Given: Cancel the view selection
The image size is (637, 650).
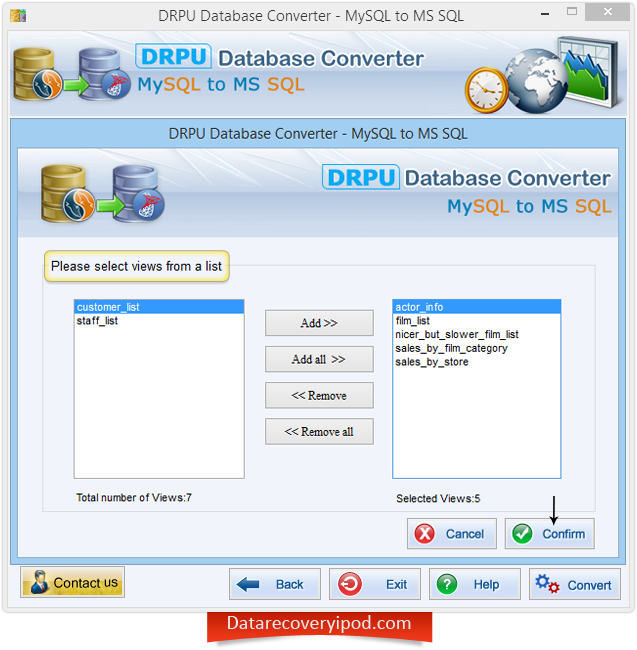Looking at the screenshot, I should (452, 534).
